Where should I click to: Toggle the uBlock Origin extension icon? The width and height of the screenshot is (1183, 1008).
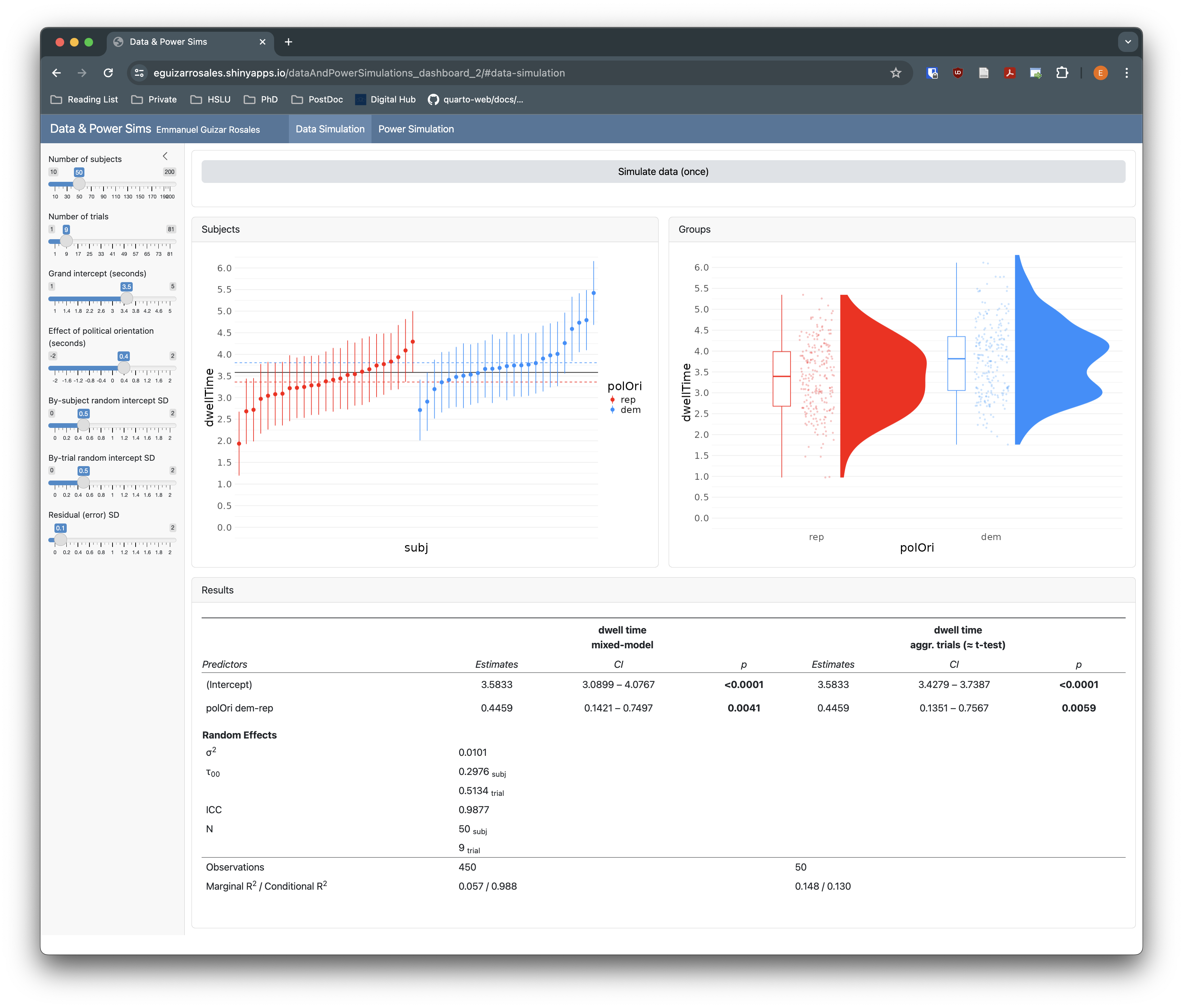tap(958, 73)
